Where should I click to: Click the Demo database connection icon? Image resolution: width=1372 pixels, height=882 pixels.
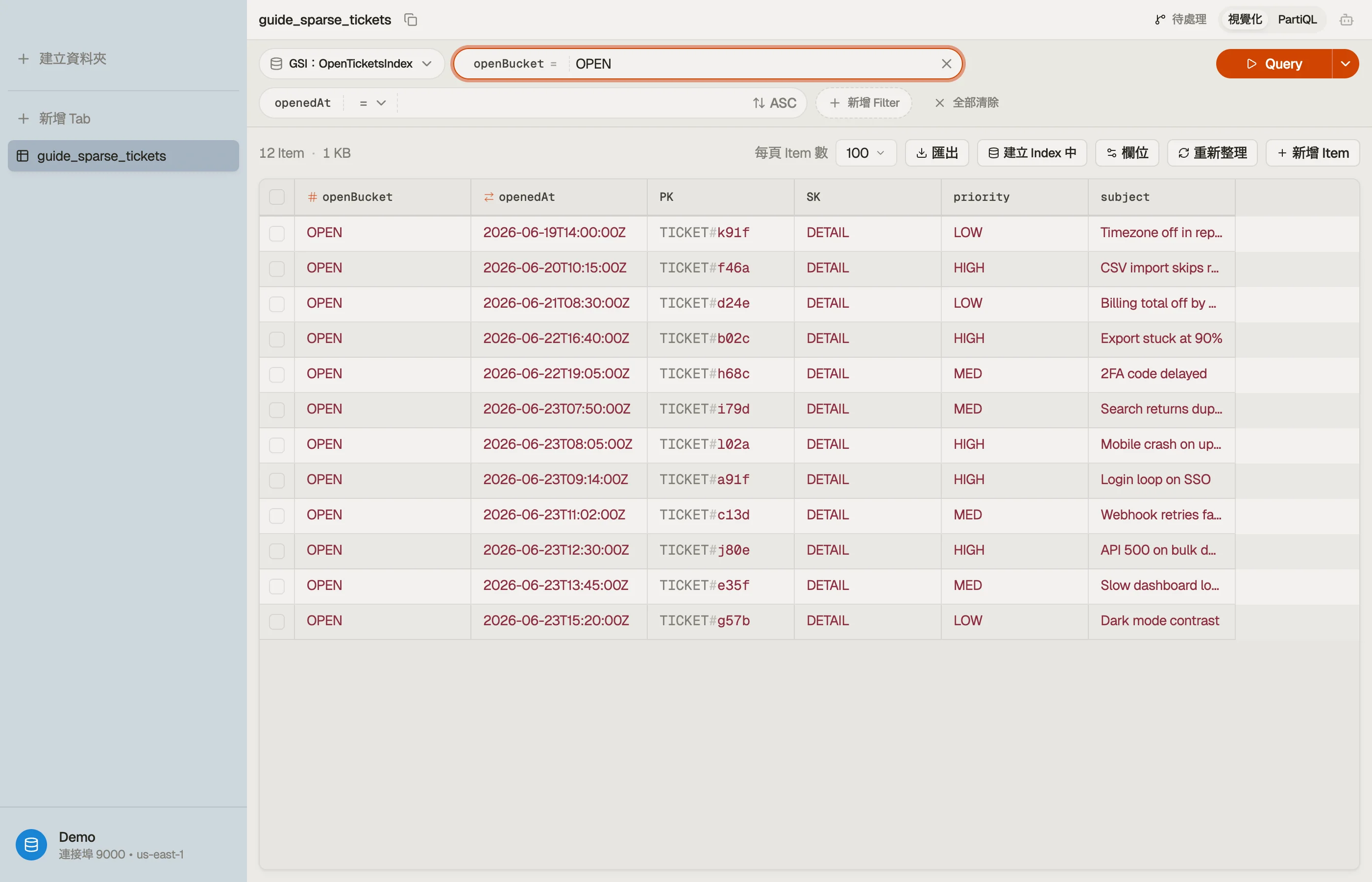31,844
